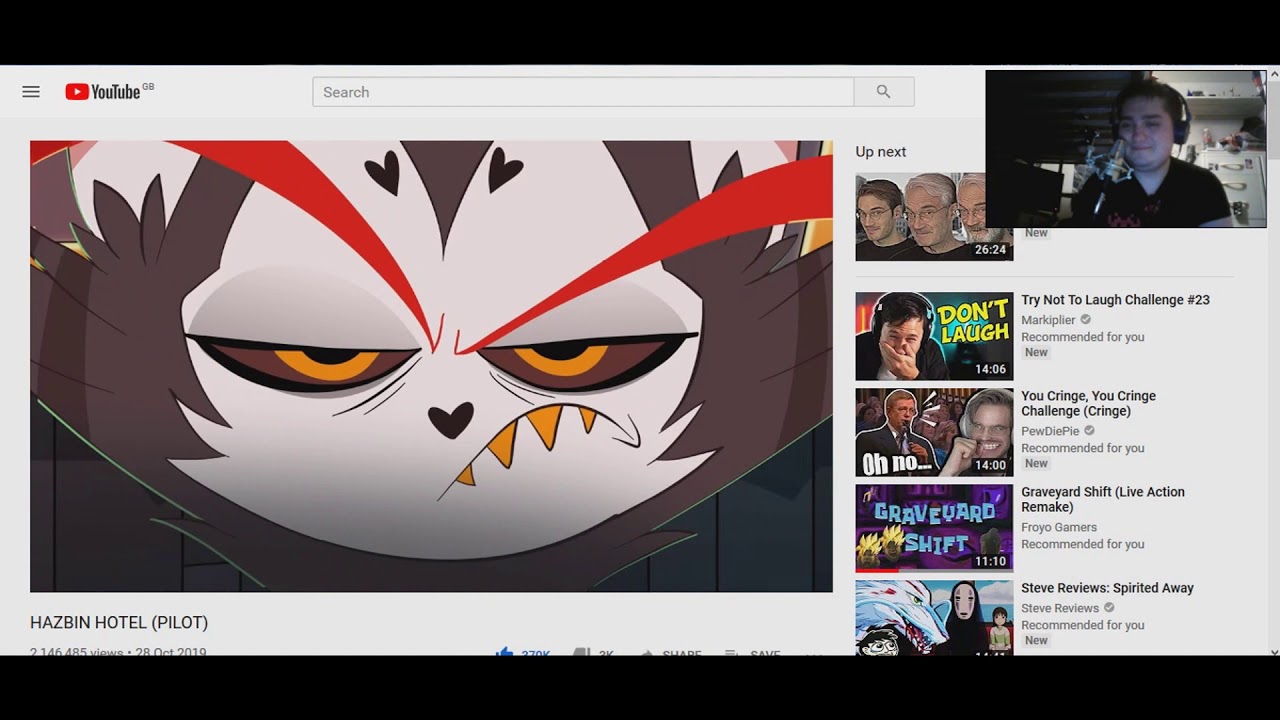Viewport: 1280px width, 720px height.
Task: Open the Graveyard Shift video thumbnail
Action: click(934, 528)
